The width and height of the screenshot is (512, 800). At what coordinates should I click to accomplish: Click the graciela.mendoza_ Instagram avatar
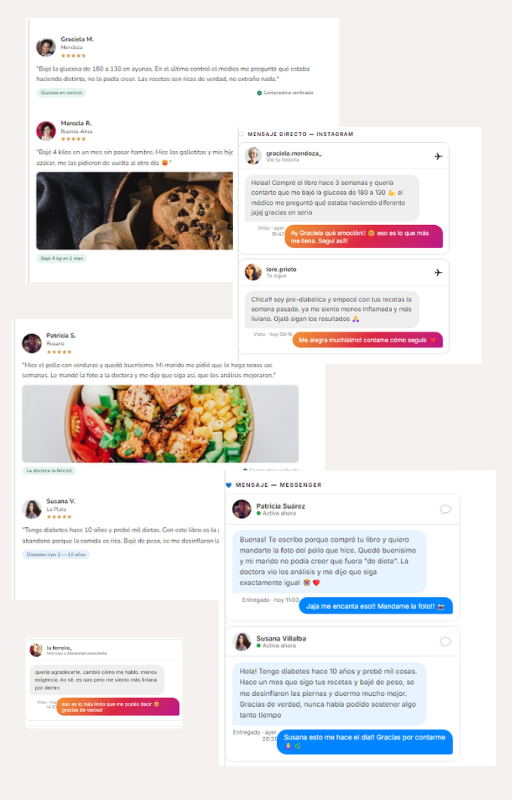point(253,156)
